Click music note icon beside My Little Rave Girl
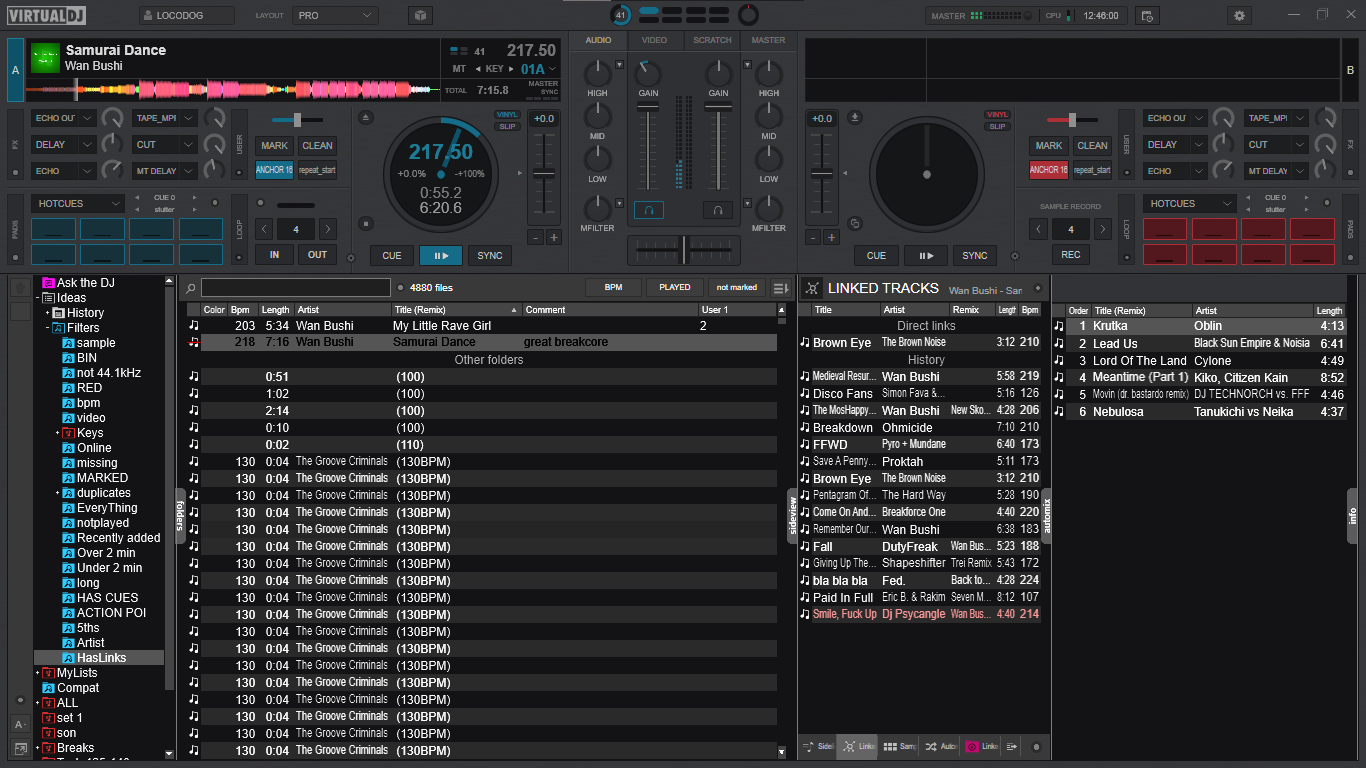Screen dimensions: 1366x768 [194, 326]
